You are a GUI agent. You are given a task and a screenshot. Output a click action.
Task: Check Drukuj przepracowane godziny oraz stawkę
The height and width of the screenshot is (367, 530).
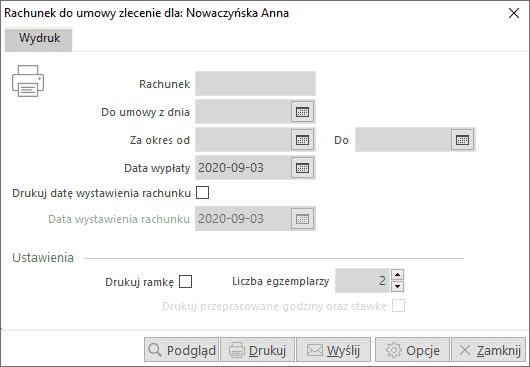399,306
